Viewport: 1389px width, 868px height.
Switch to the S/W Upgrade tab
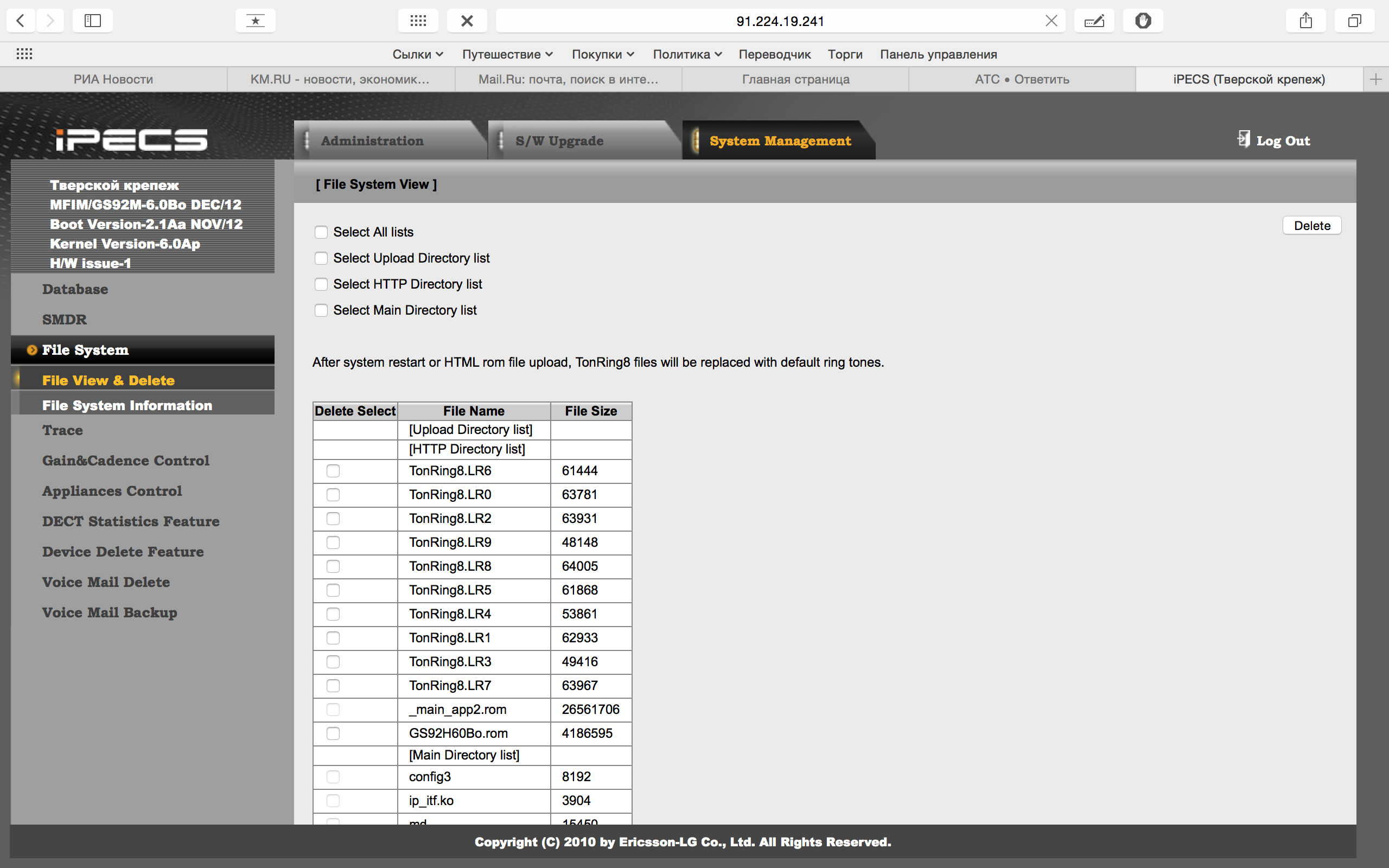[559, 141]
